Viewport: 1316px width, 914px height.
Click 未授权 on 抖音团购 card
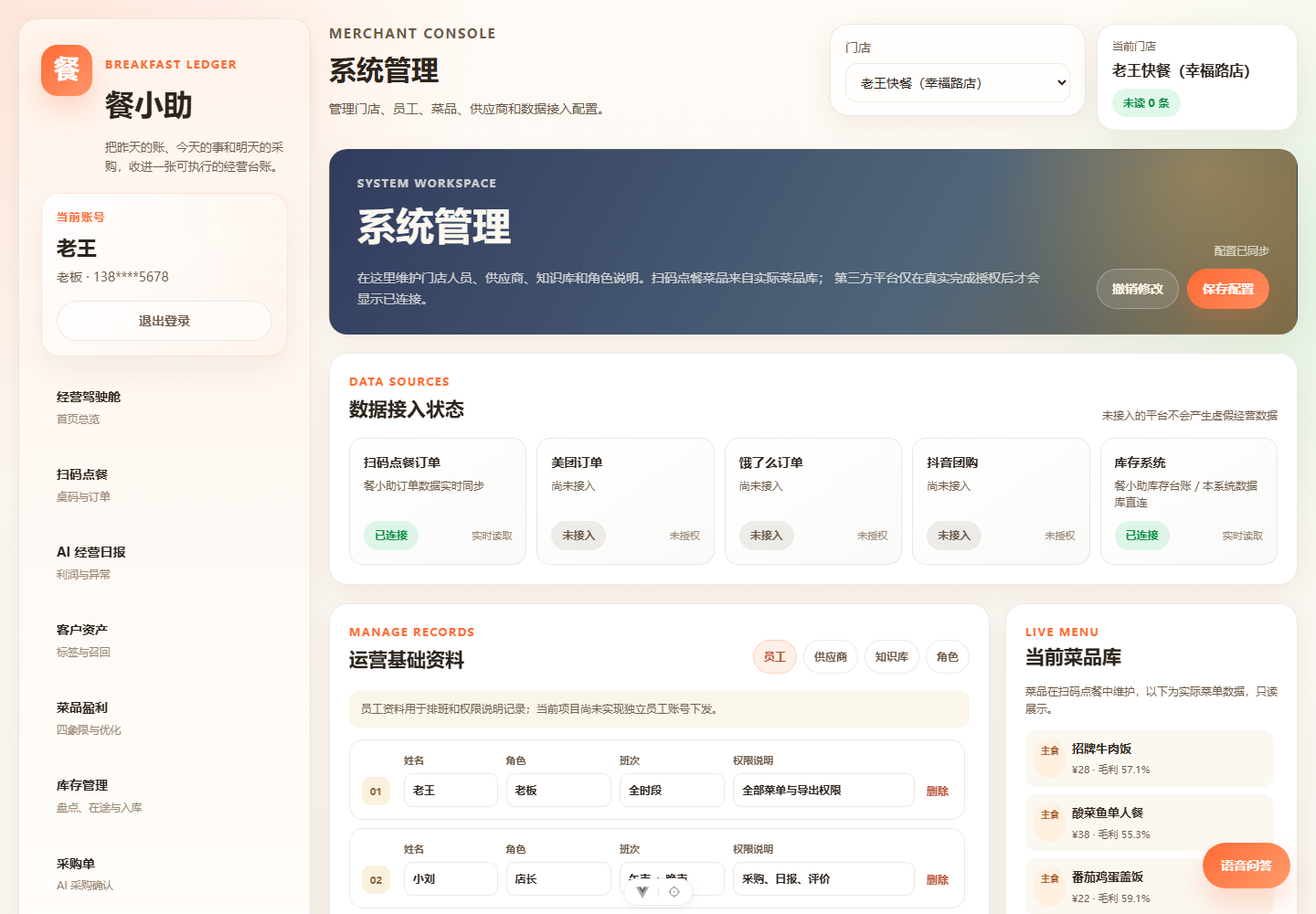click(x=1060, y=536)
